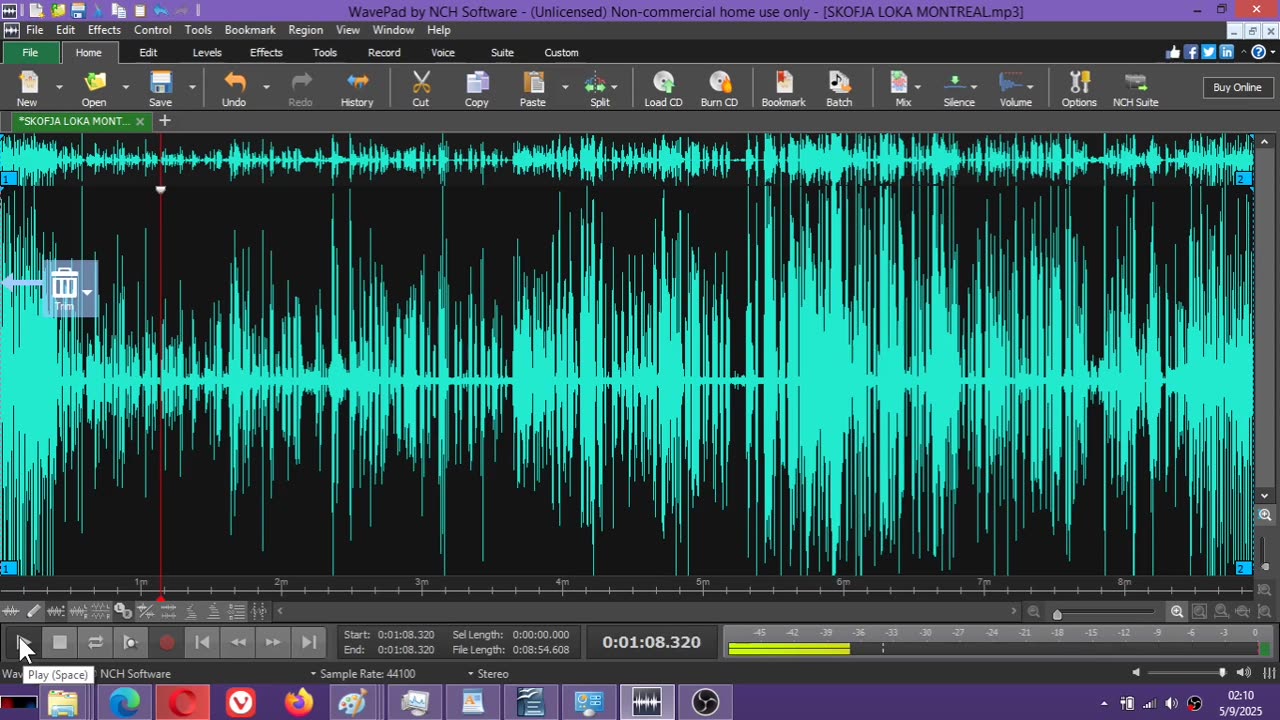Screen dimensions: 1280x720
Task: Open the Custom ribbon tab
Action: [x=561, y=52]
